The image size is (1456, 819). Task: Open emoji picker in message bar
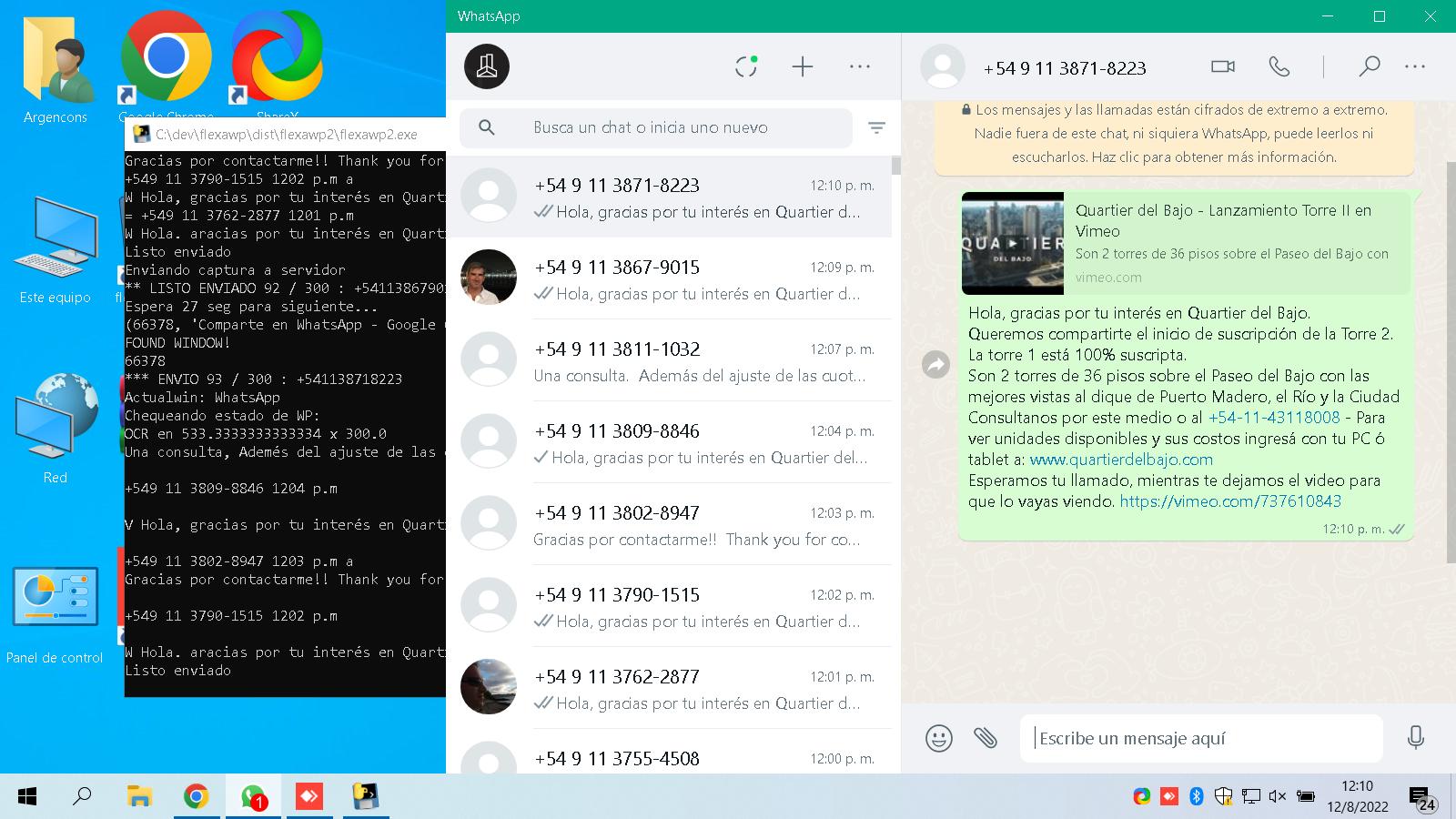pyautogui.click(x=939, y=738)
